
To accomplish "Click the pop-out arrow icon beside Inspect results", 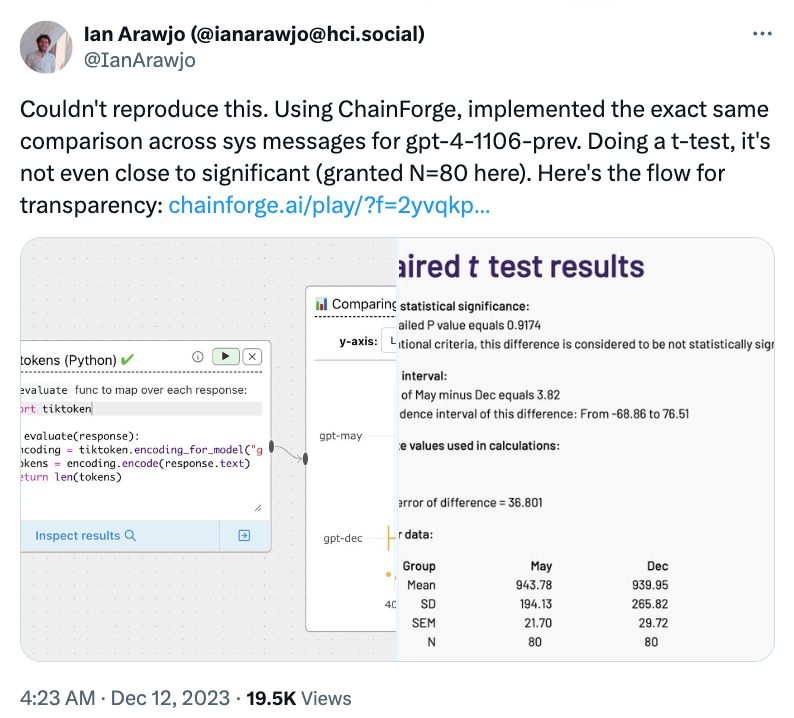I will pos(244,535).
